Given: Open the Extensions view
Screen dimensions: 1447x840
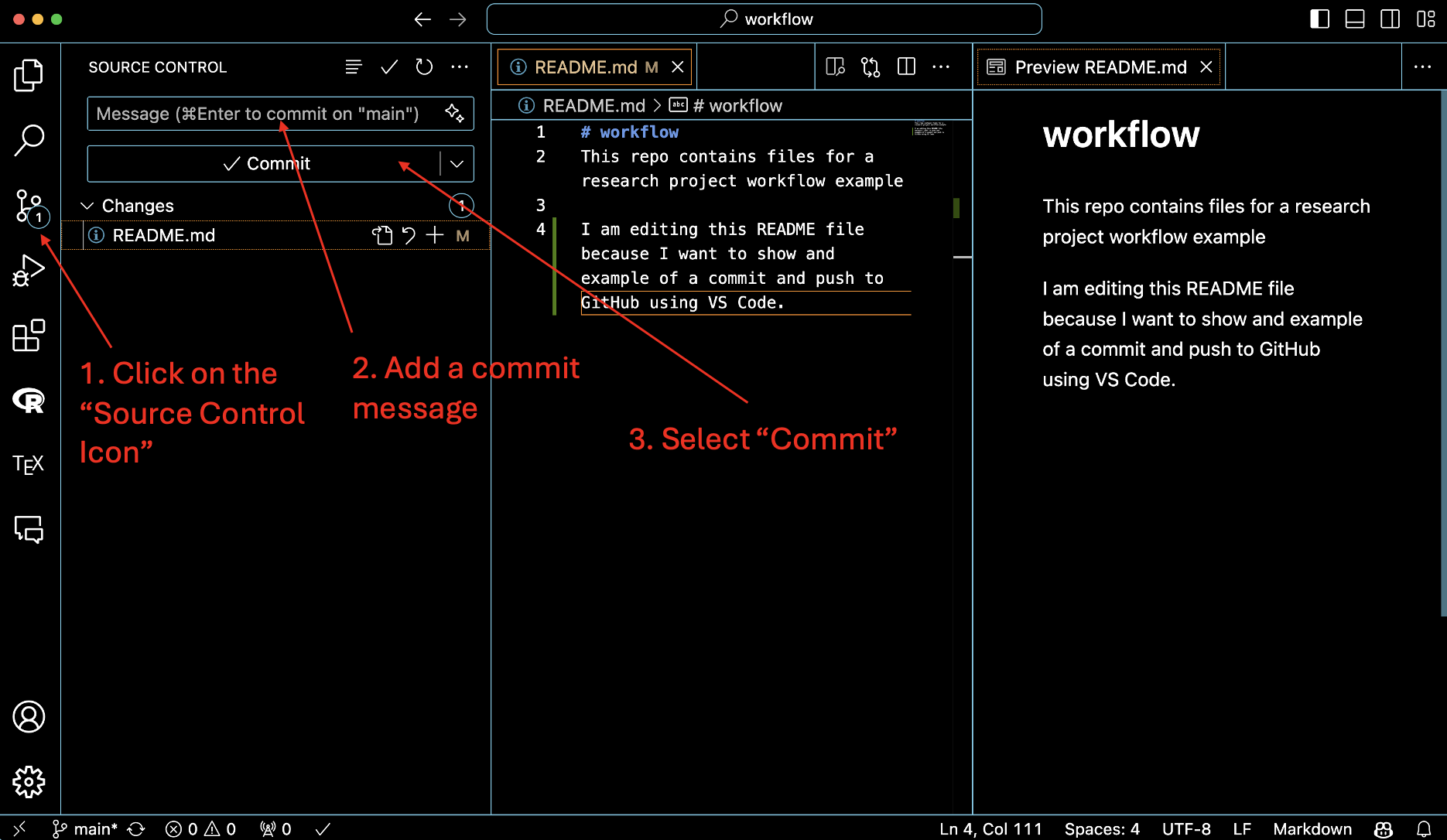Looking at the screenshot, I should pos(29,335).
